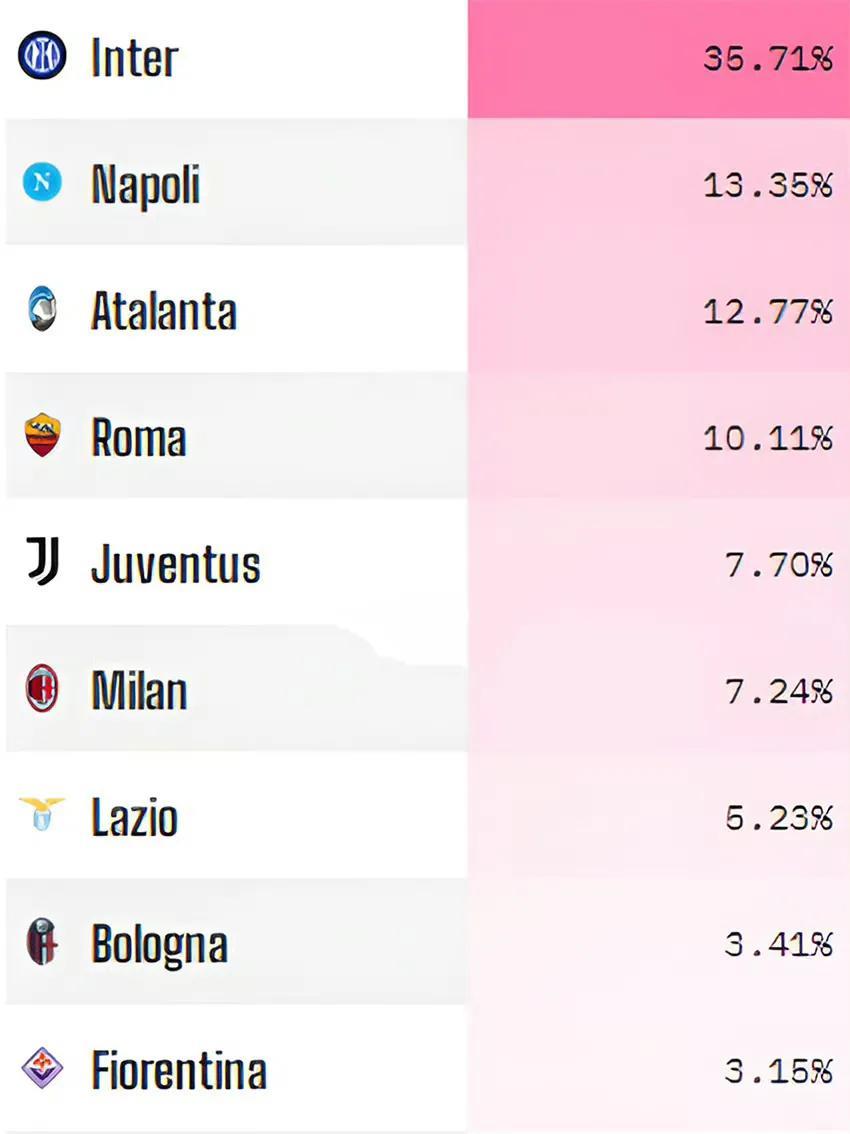Select the Atalanta team name
This screenshot has height=1134, width=850.
click(x=164, y=310)
